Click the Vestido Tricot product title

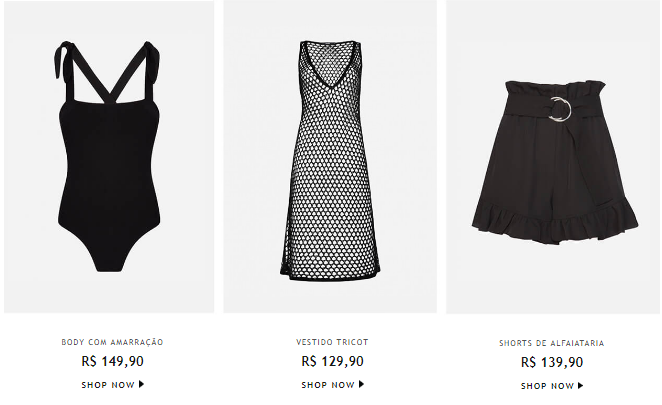[332, 342]
